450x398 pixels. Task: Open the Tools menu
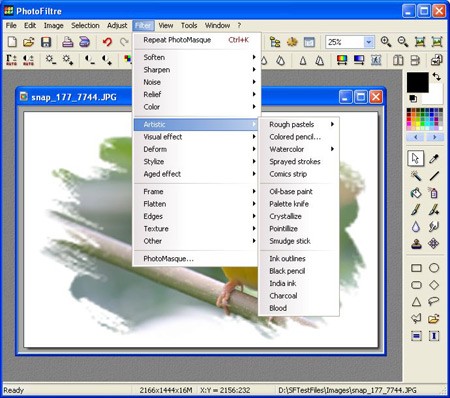[x=189, y=25]
